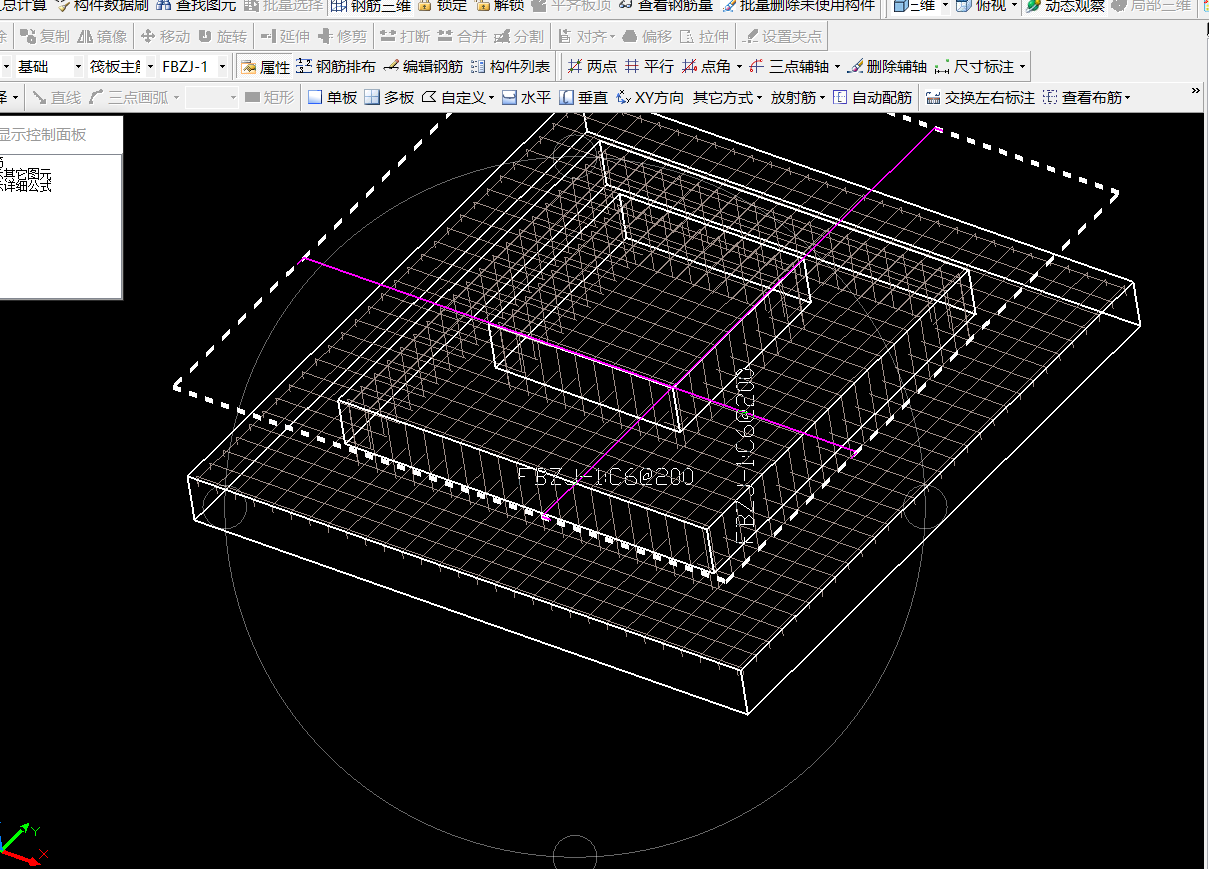Select 三点辅轴 three-point aux axis tool
This screenshot has width=1209, height=869.
pyautogui.click(x=789, y=67)
